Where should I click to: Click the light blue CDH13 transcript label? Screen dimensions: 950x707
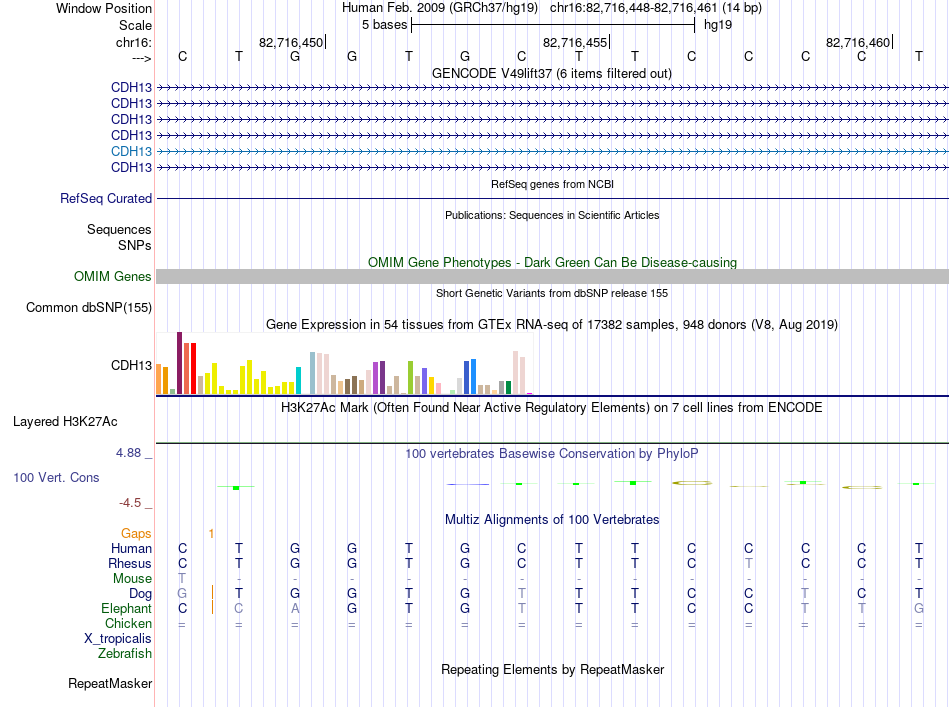131,151
